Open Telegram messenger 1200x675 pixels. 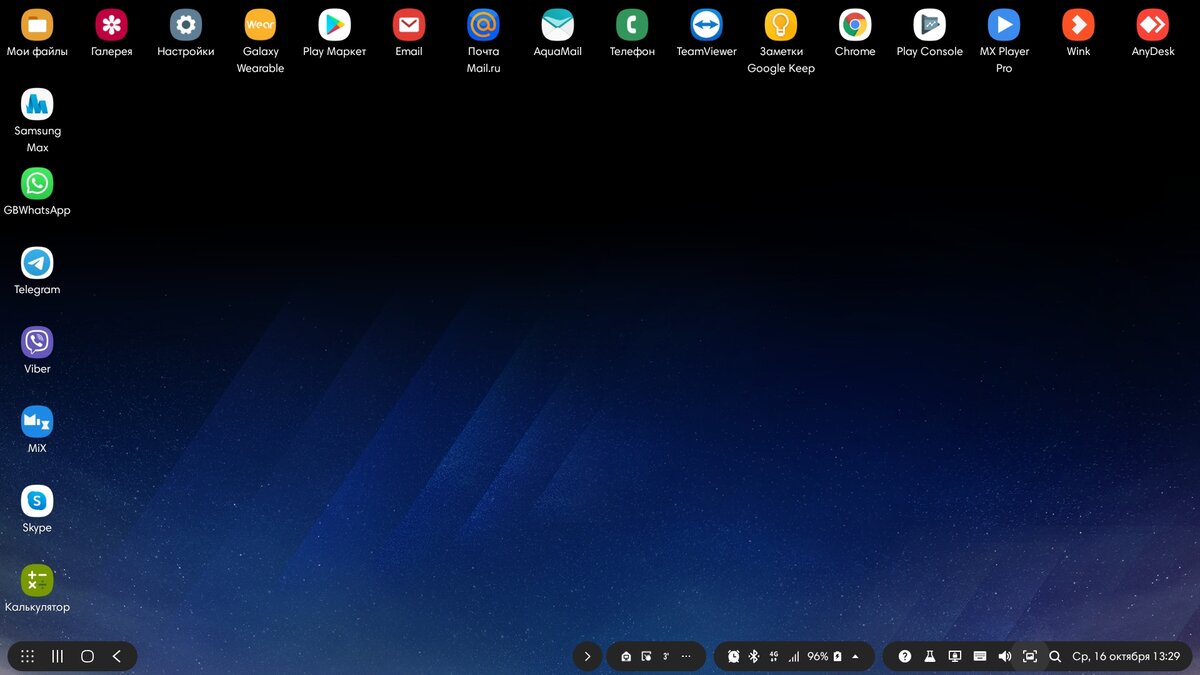tap(37, 270)
